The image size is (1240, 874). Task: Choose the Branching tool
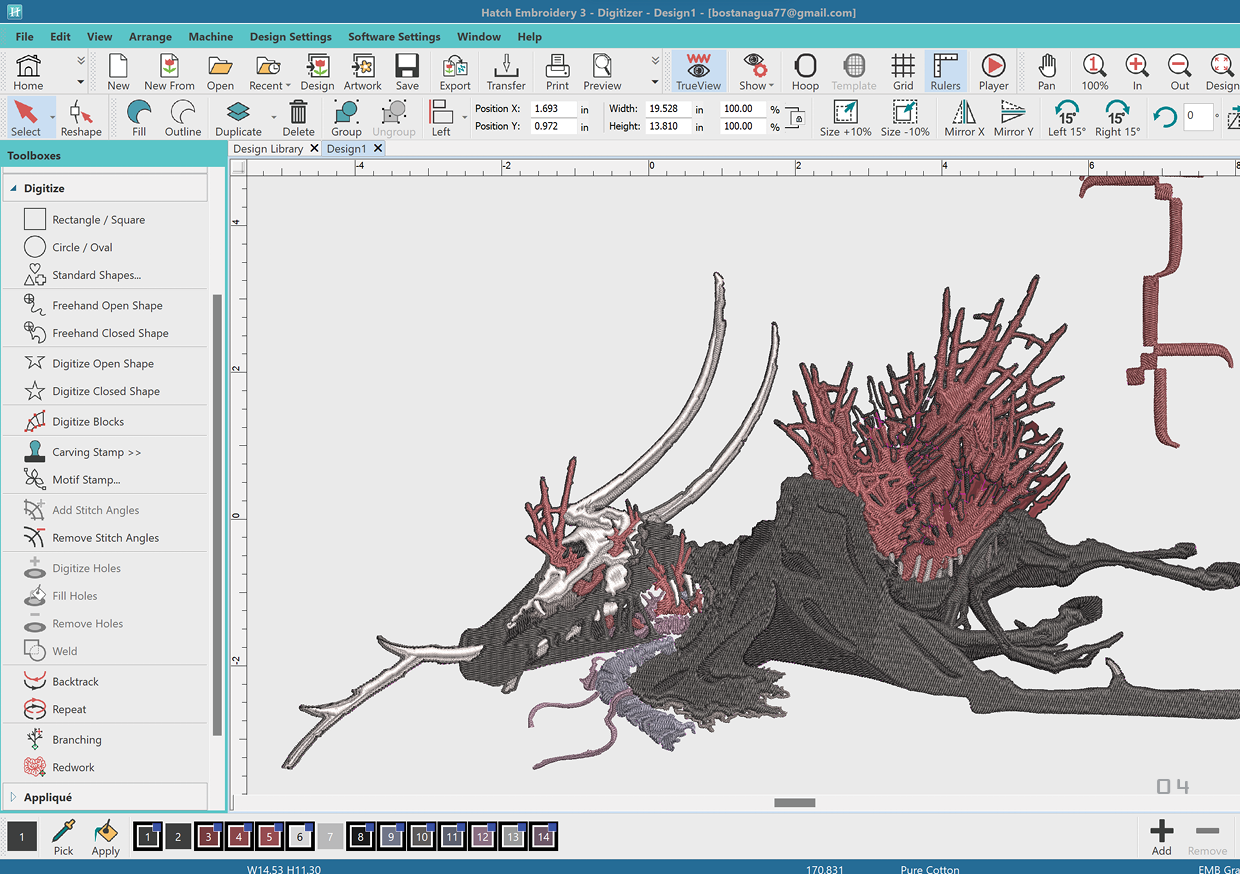coord(76,740)
